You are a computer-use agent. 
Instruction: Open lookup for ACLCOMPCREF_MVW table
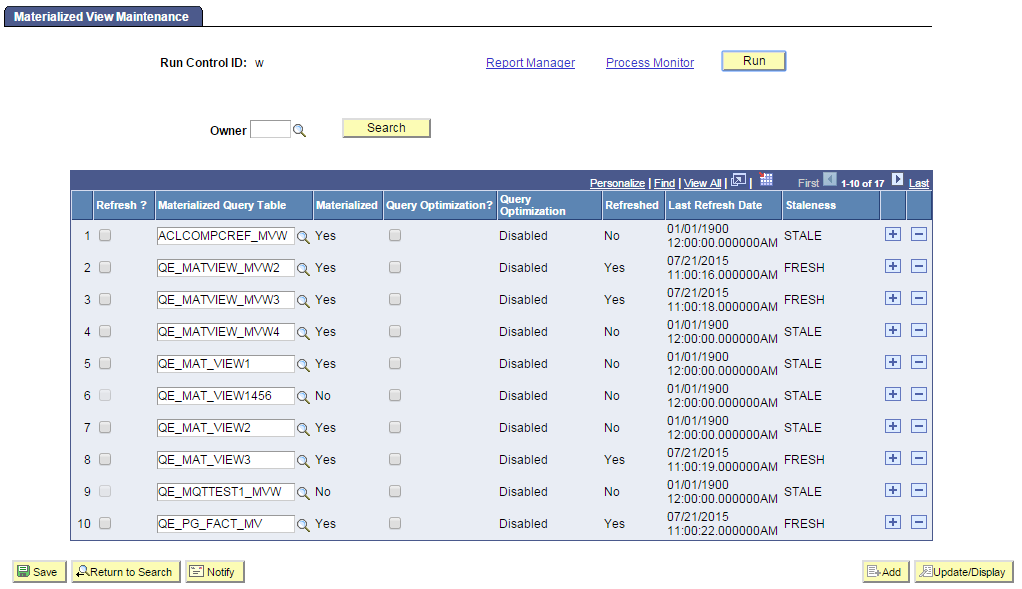(x=303, y=237)
